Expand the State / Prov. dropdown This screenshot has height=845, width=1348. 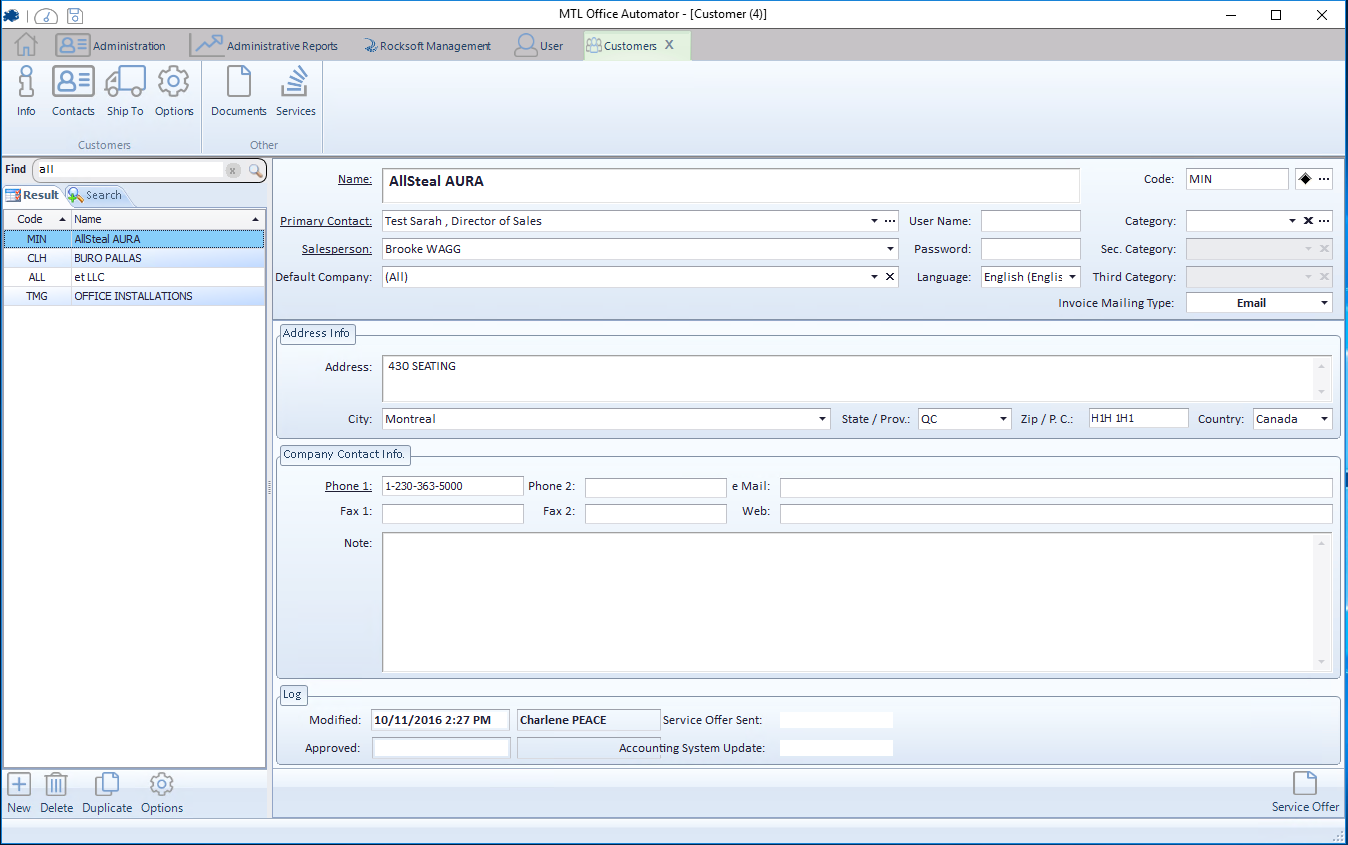1003,419
